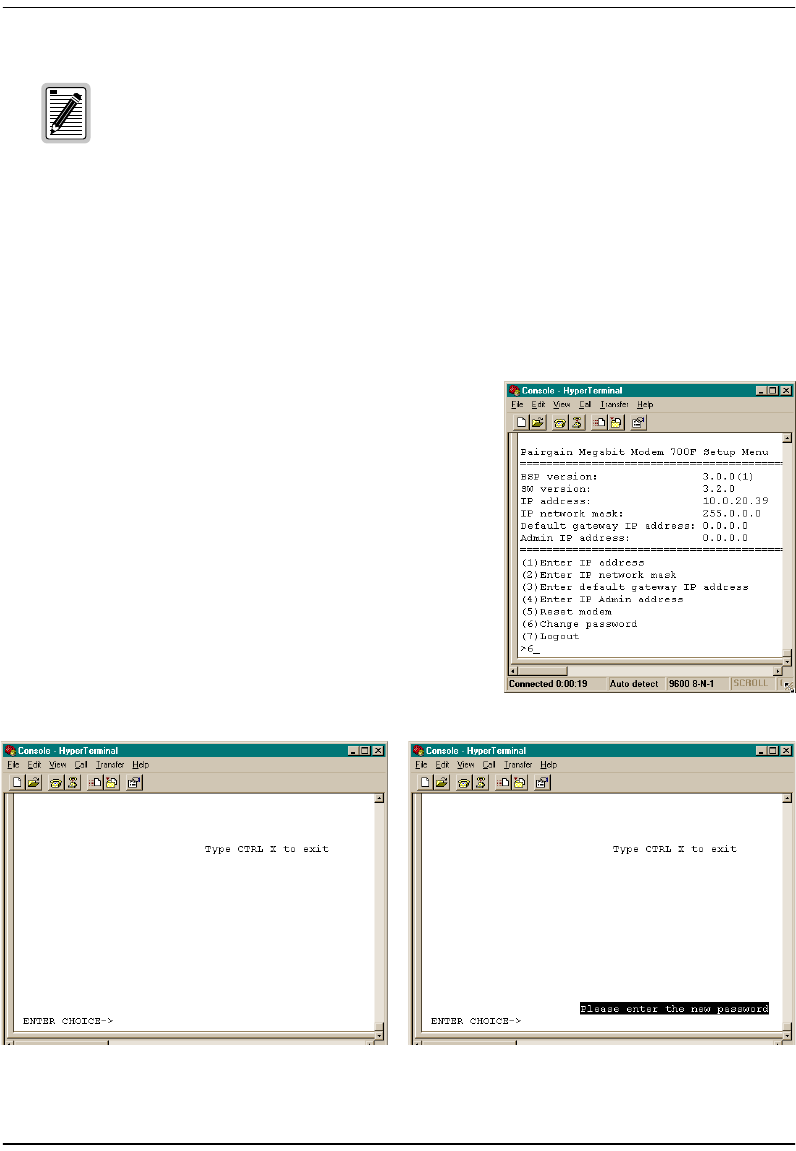
Task: Click 'Connected 0:00:19' in status bar
Action: (x=548, y=684)
